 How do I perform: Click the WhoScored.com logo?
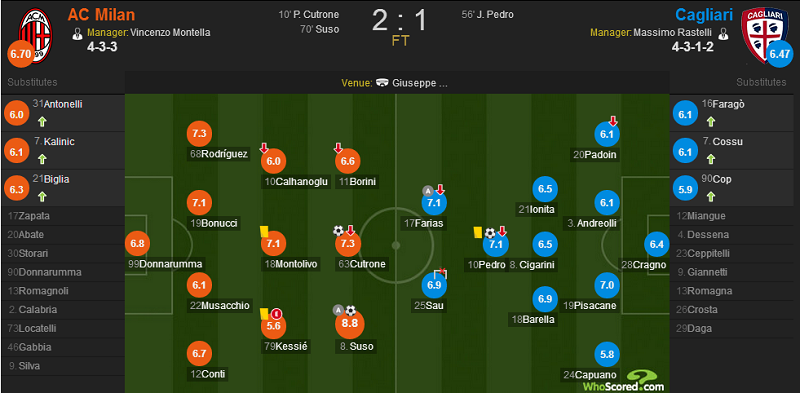pyautogui.click(x=639, y=381)
